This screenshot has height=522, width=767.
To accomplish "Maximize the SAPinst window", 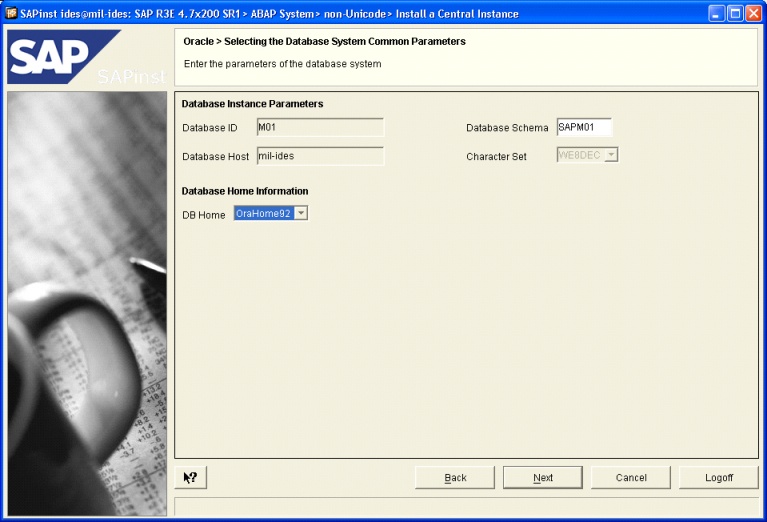I will [735, 13].
